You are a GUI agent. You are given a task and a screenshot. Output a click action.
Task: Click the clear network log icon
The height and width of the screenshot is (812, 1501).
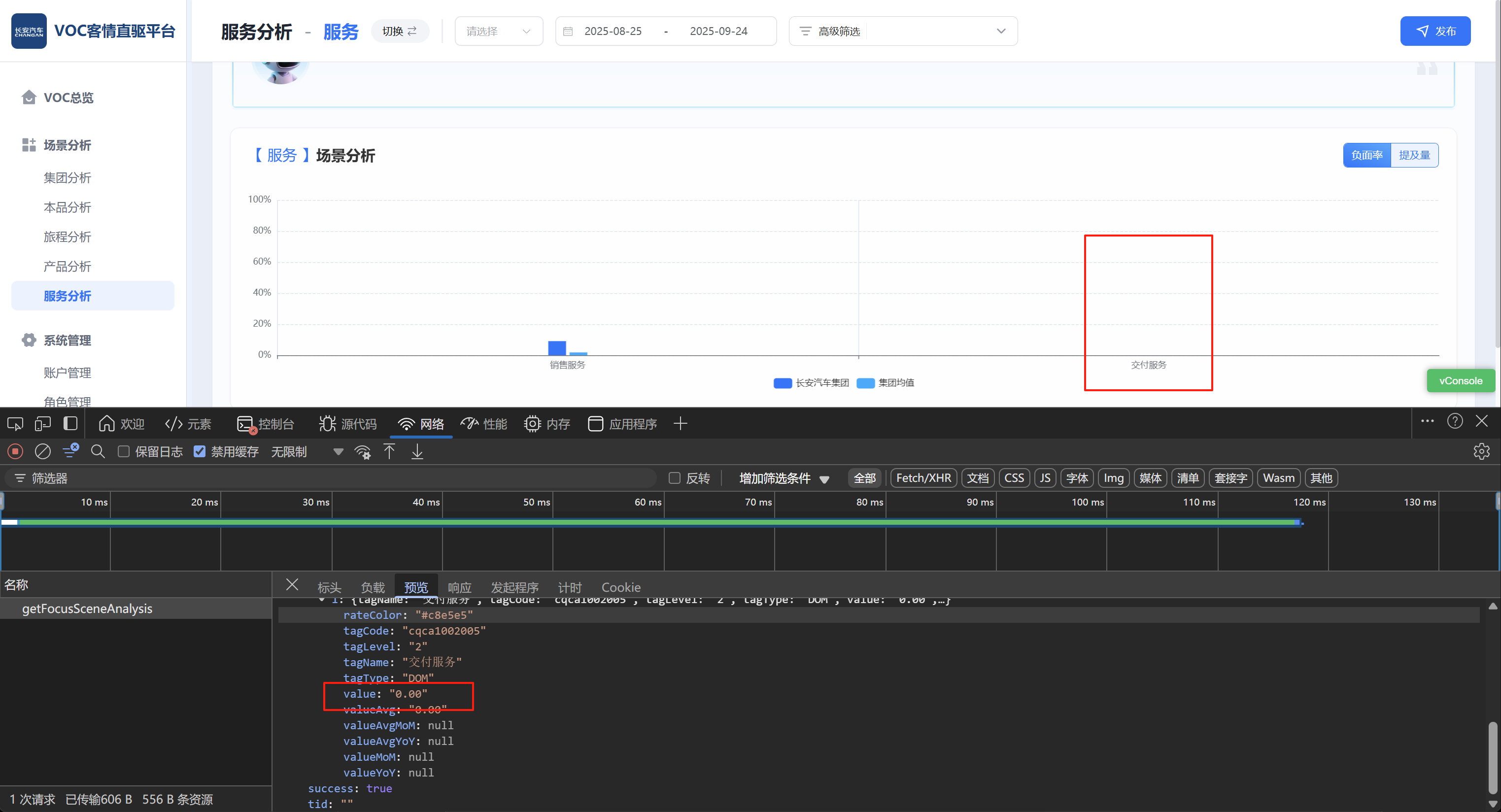coord(42,451)
